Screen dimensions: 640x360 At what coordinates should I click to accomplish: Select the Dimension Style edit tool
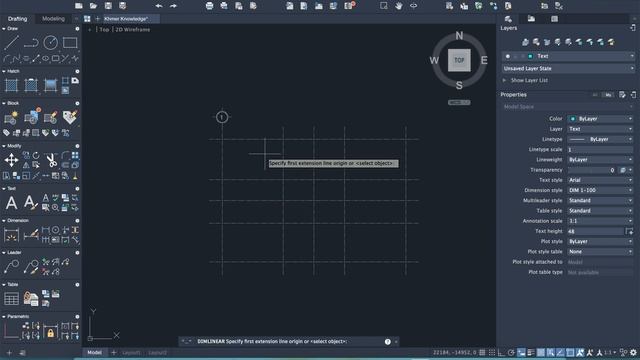[x=31, y=235]
